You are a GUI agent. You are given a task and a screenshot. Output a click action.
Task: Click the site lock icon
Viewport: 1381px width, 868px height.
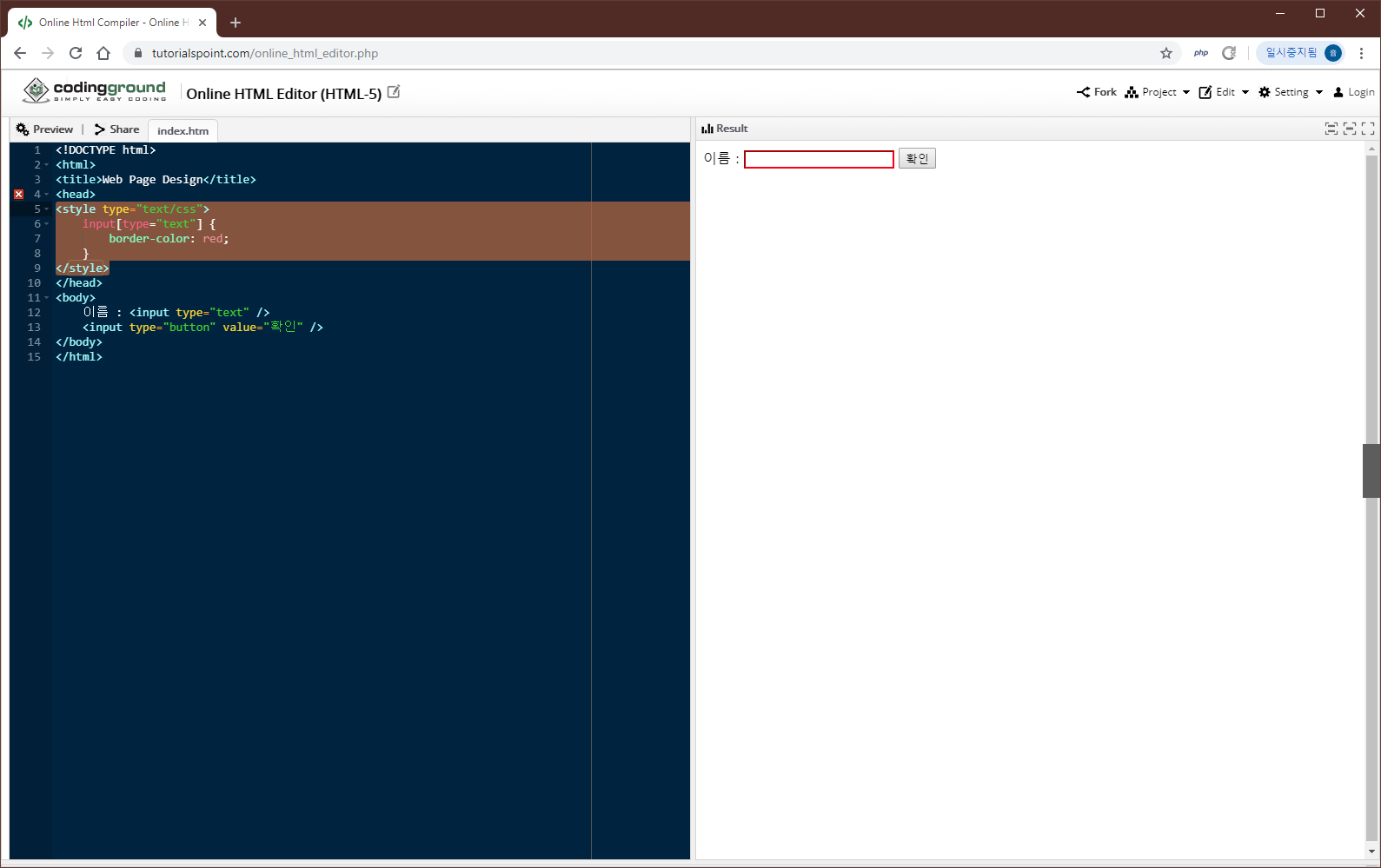click(137, 53)
